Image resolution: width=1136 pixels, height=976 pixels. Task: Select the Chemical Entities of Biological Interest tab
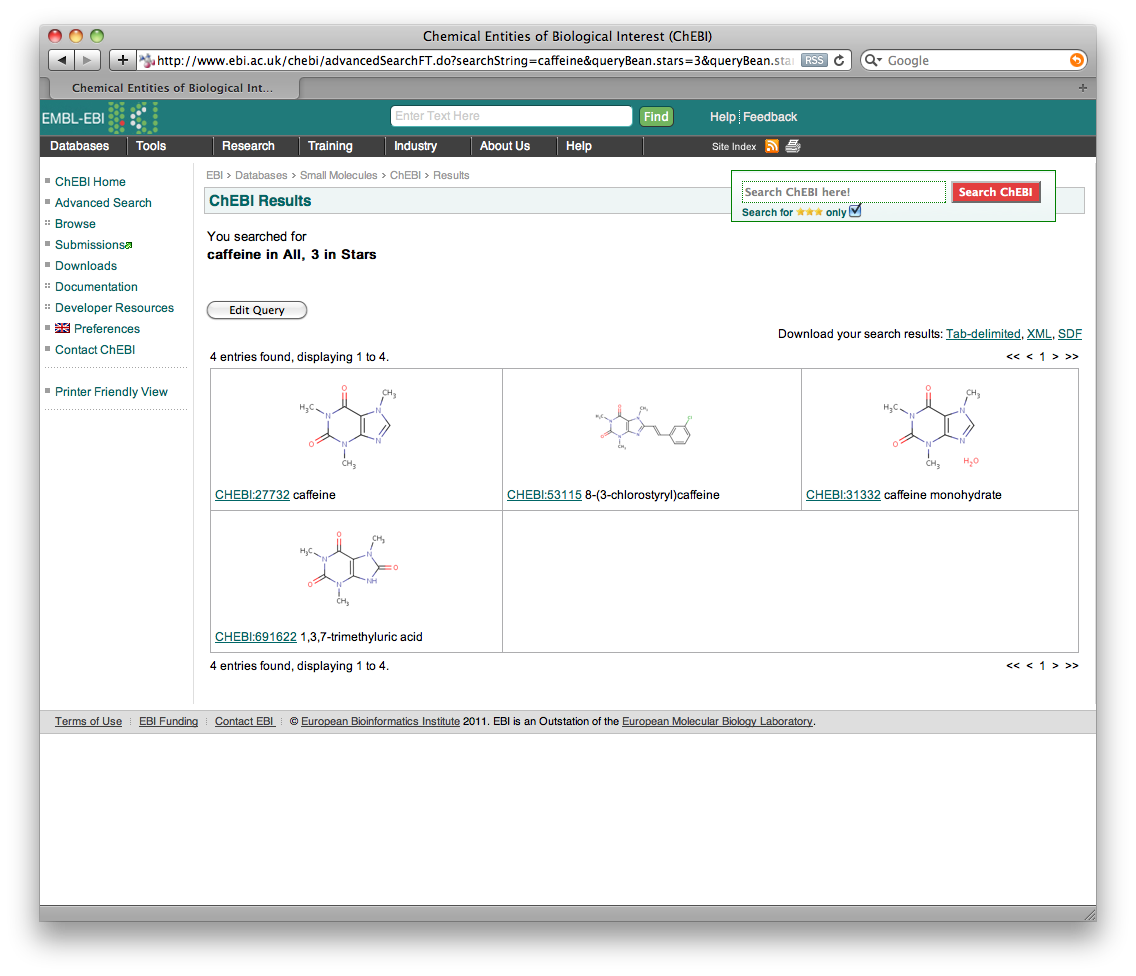point(174,88)
